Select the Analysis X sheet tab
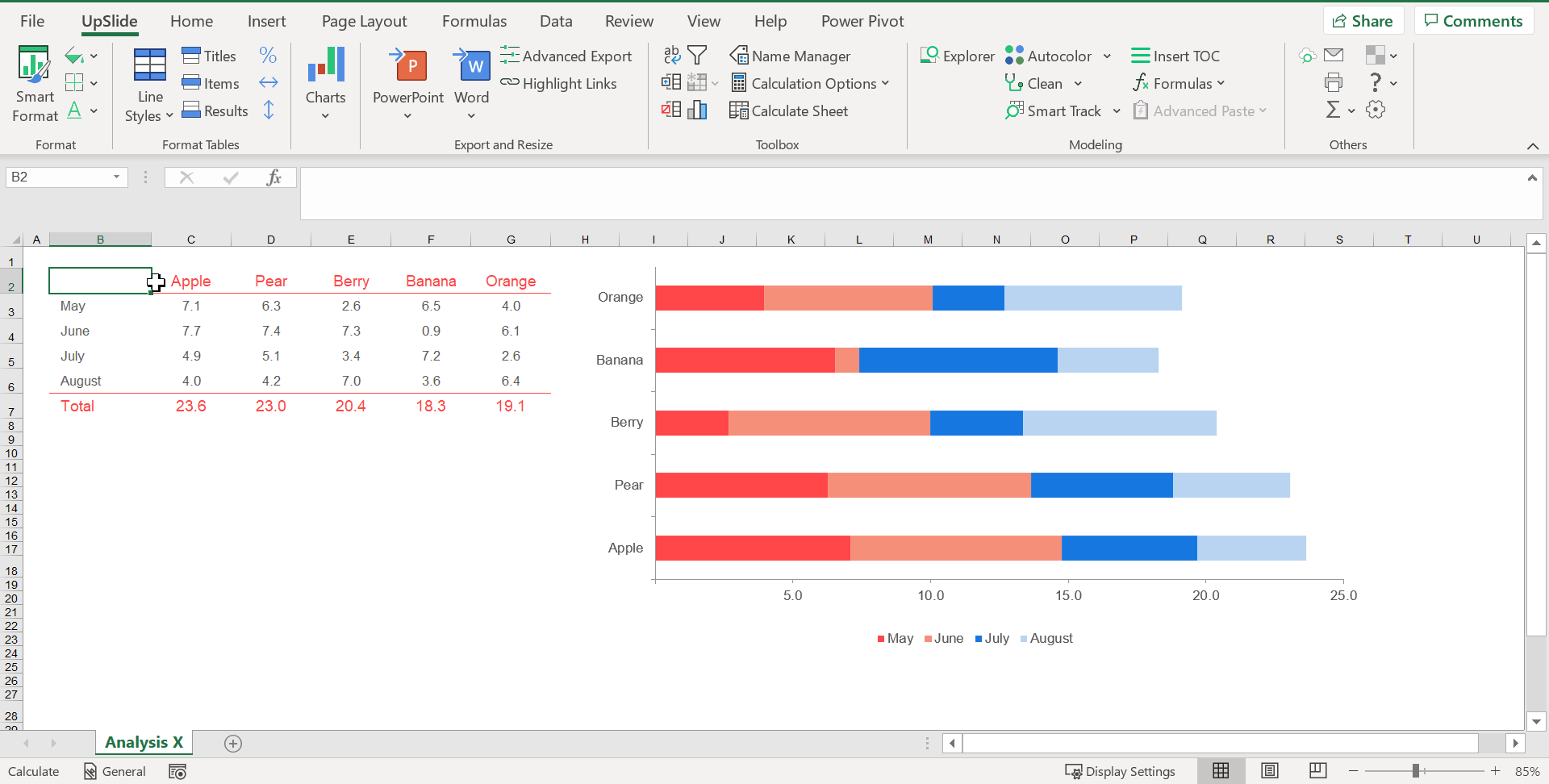Screen dimensions: 1549x784 pos(143,742)
